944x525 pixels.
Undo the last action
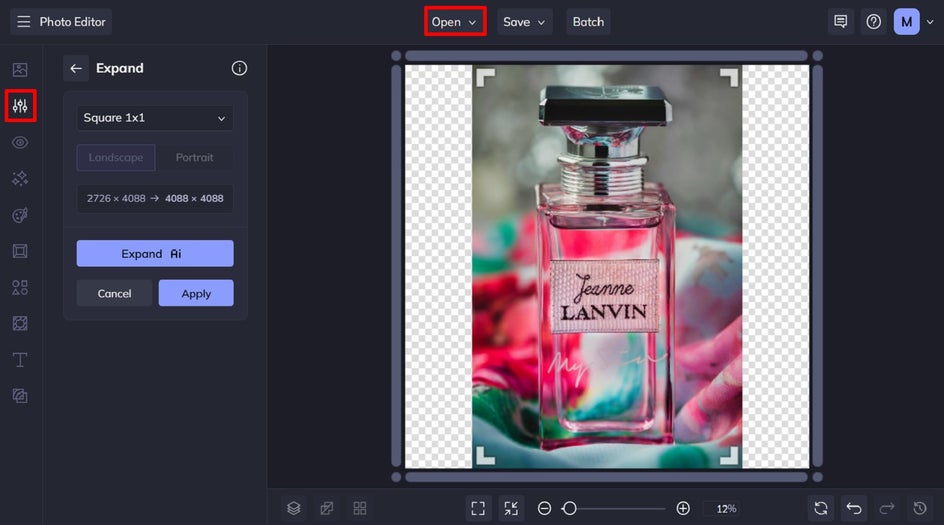(854, 508)
